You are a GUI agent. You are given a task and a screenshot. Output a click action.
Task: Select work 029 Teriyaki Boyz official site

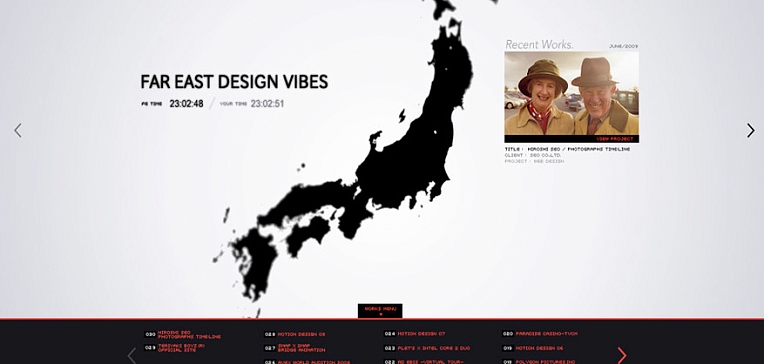[x=174, y=347]
